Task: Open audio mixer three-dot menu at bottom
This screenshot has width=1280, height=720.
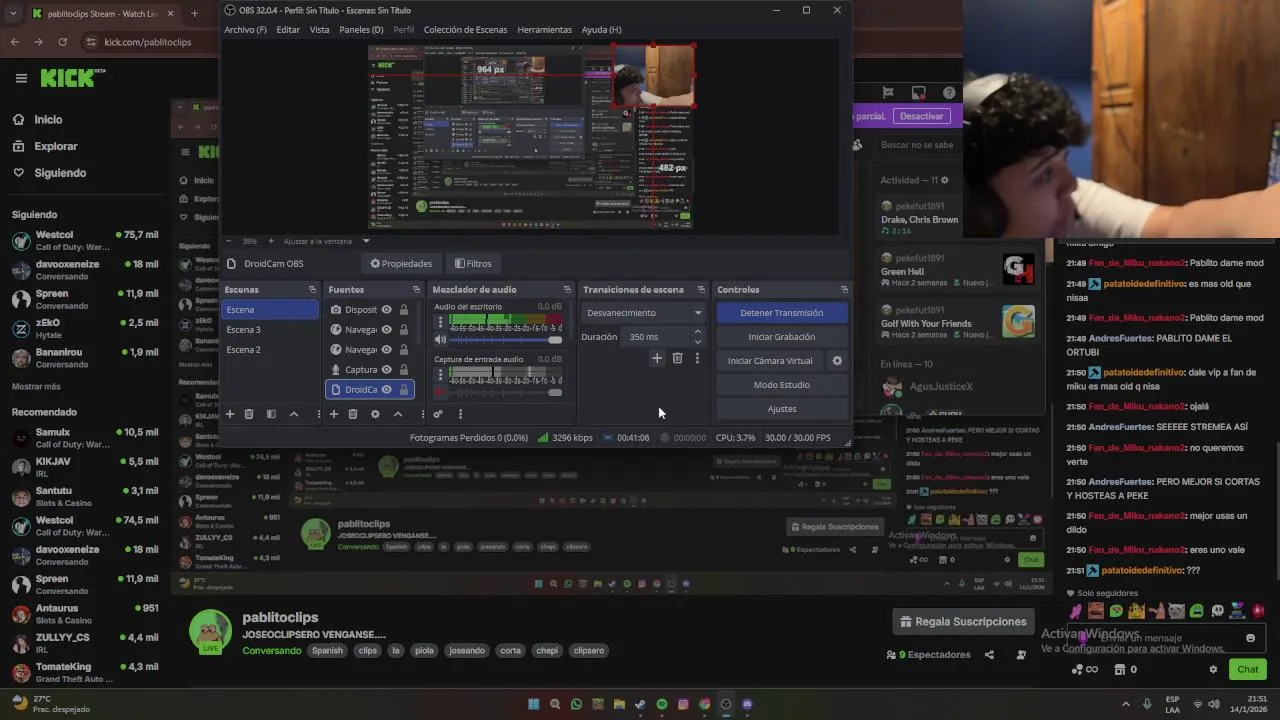Action: (460, 414)
